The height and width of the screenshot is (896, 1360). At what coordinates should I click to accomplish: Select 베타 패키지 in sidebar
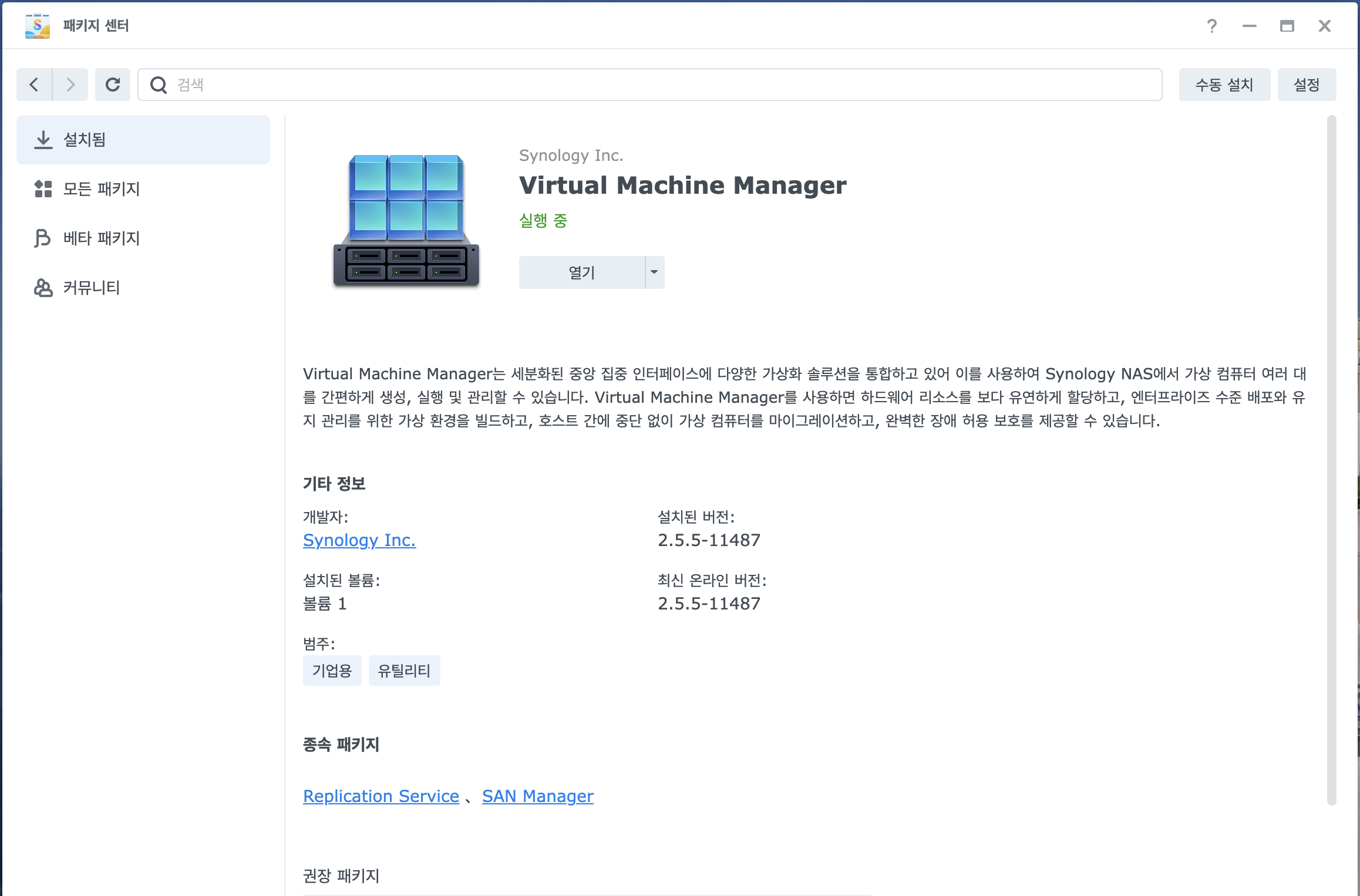tap(143, 238)
